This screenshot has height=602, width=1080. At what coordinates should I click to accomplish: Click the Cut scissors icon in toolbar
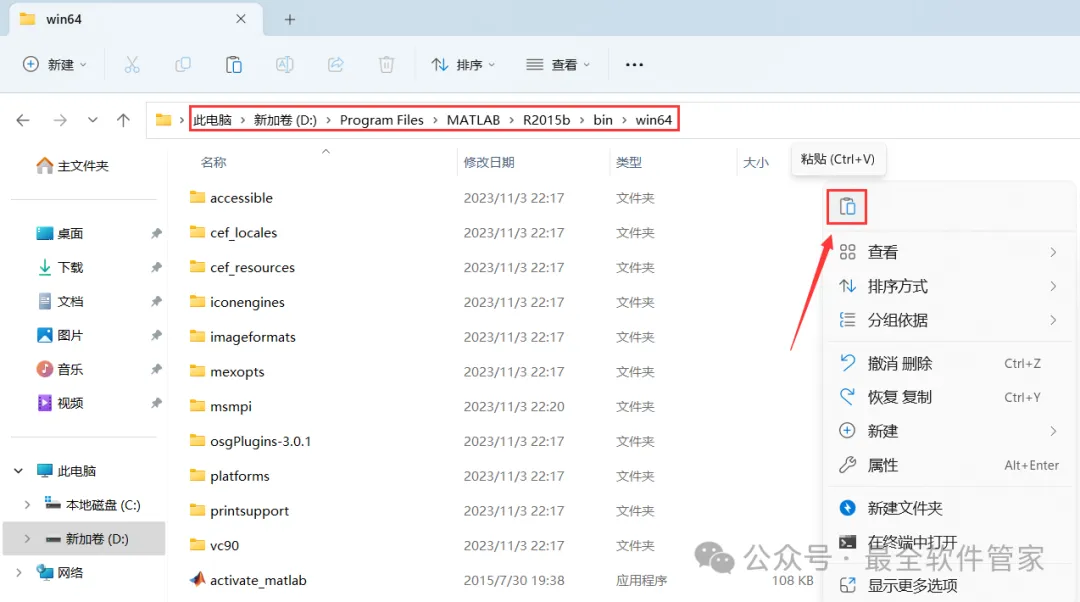click(x=132, y=65)
